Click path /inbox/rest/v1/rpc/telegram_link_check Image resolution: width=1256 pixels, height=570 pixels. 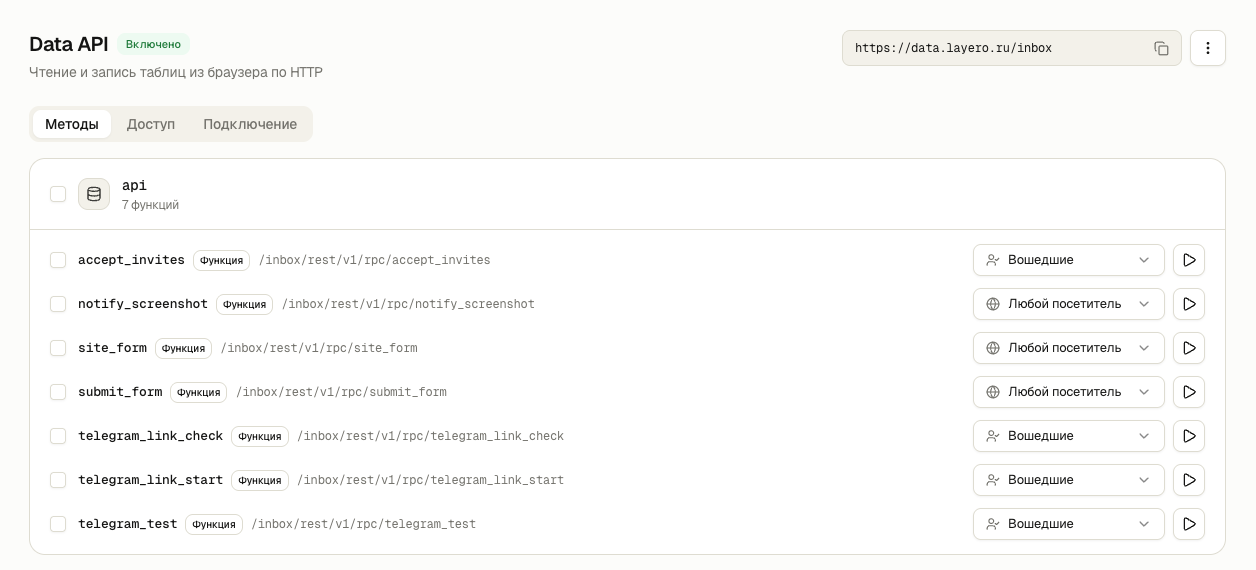click(430, 436)
